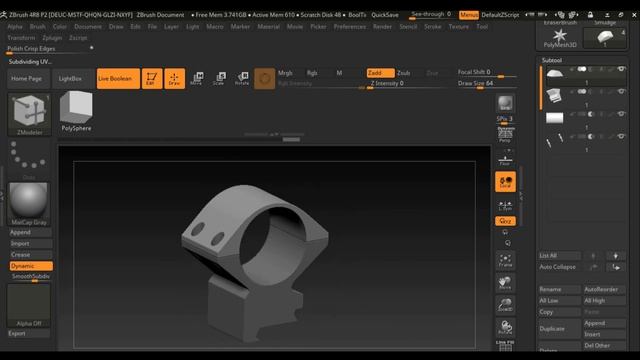Click the orange Gizmo 3D circle button

264,78
